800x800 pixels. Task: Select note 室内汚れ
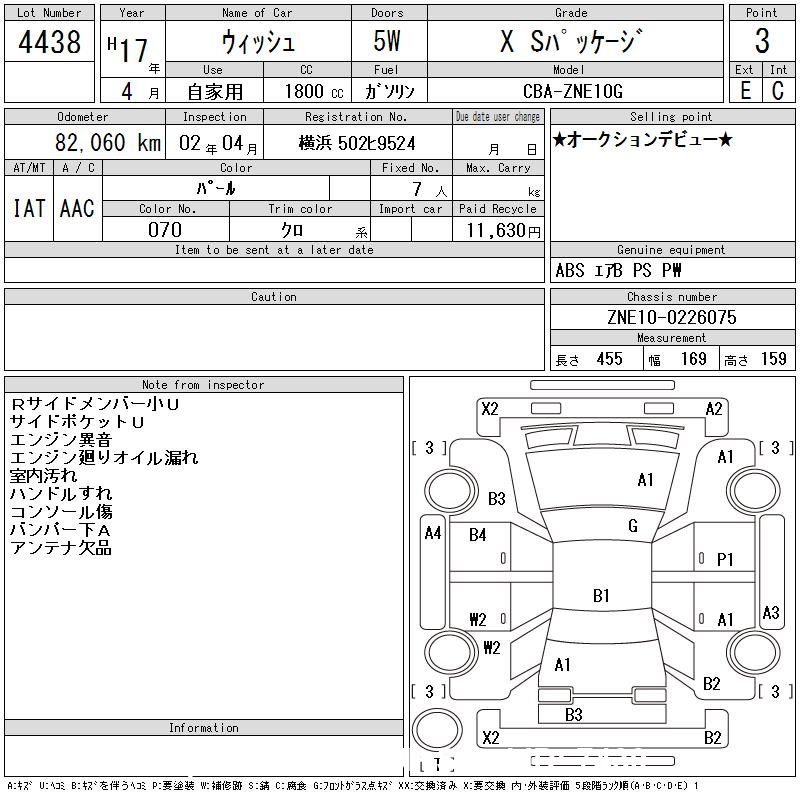(x=43, y=476)
